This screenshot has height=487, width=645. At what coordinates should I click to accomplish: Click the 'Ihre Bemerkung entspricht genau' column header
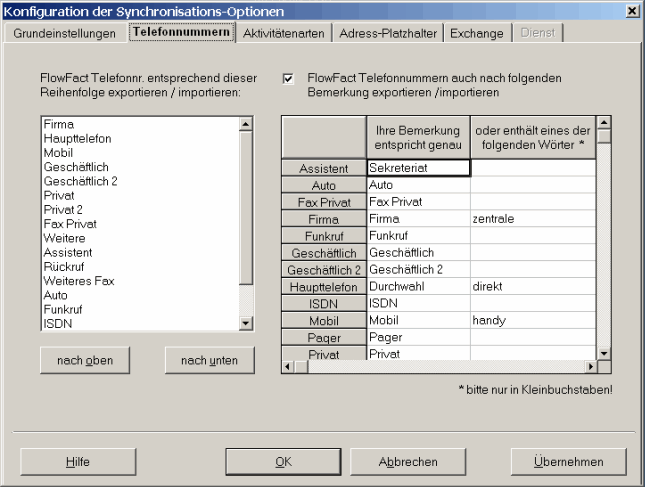(418, 137)
